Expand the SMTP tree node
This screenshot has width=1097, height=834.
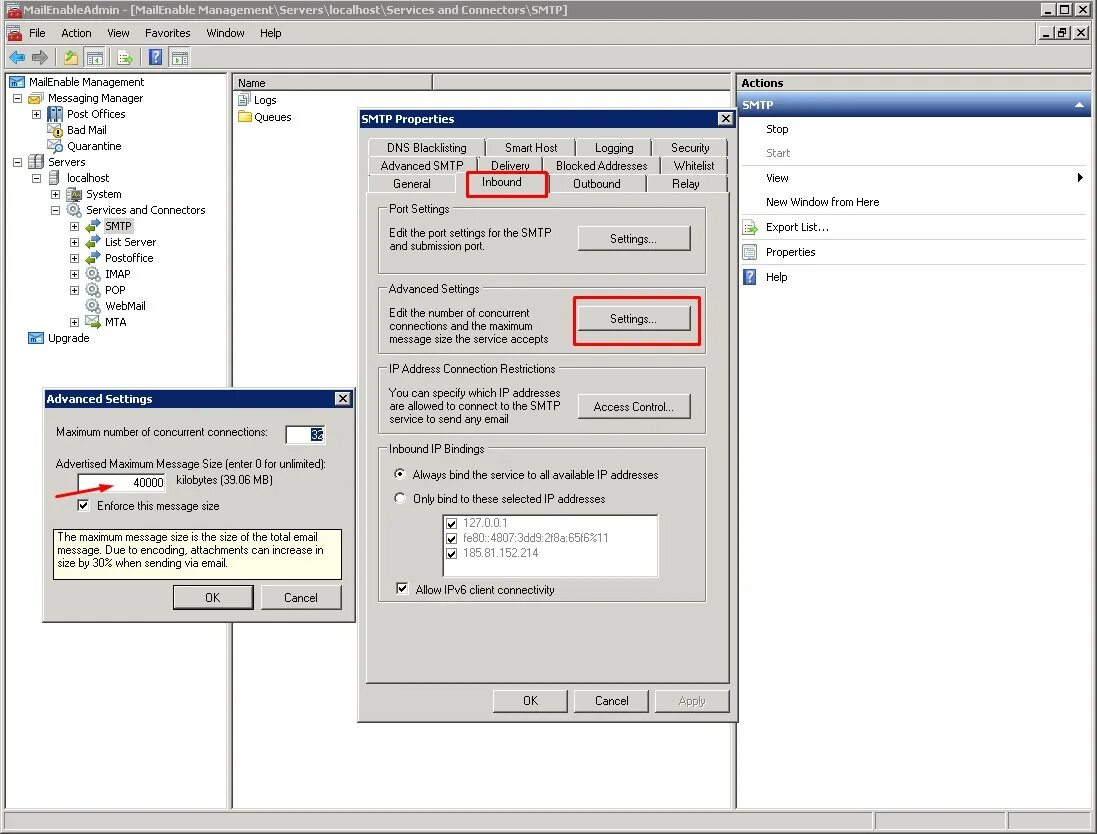(x=74, y=226)
